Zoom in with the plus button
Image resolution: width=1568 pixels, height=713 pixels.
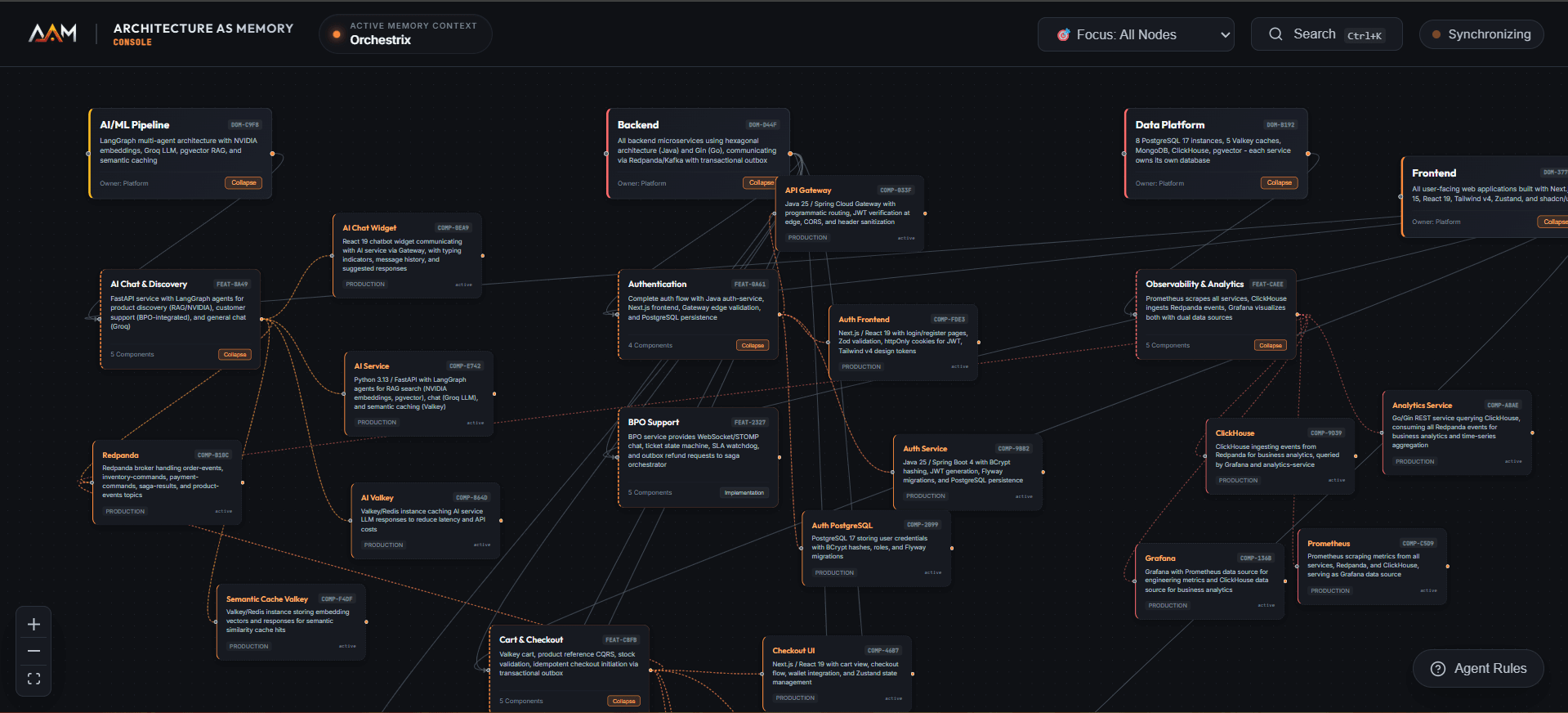coord(34,624)
